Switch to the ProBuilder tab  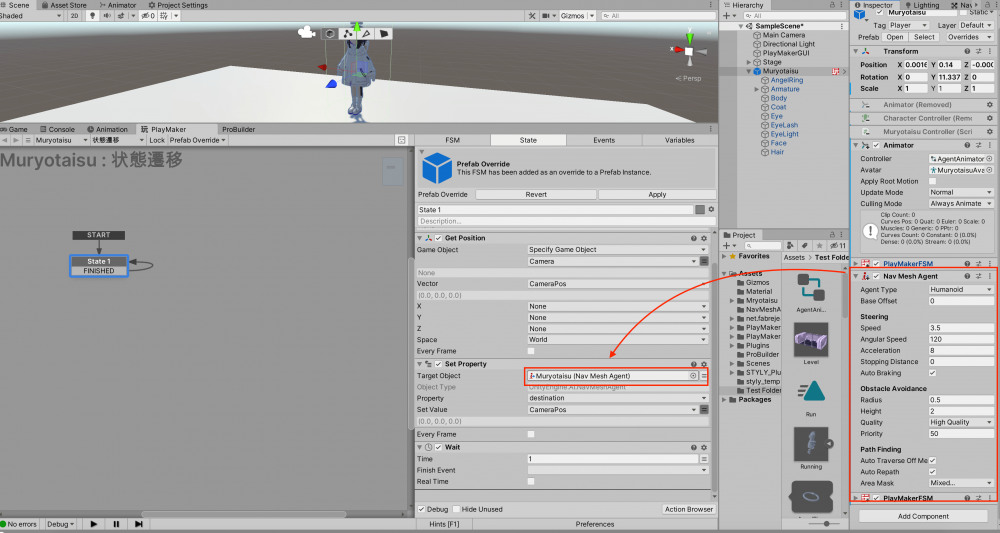[x=239, y=129]
